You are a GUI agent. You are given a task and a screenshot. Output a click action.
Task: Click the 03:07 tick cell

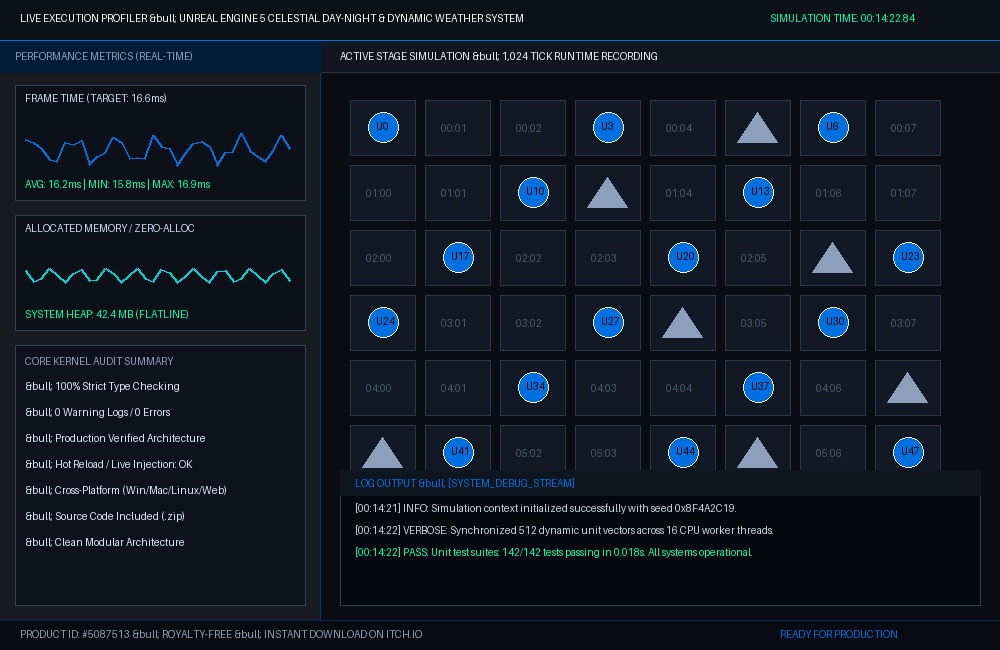[908, 323]
